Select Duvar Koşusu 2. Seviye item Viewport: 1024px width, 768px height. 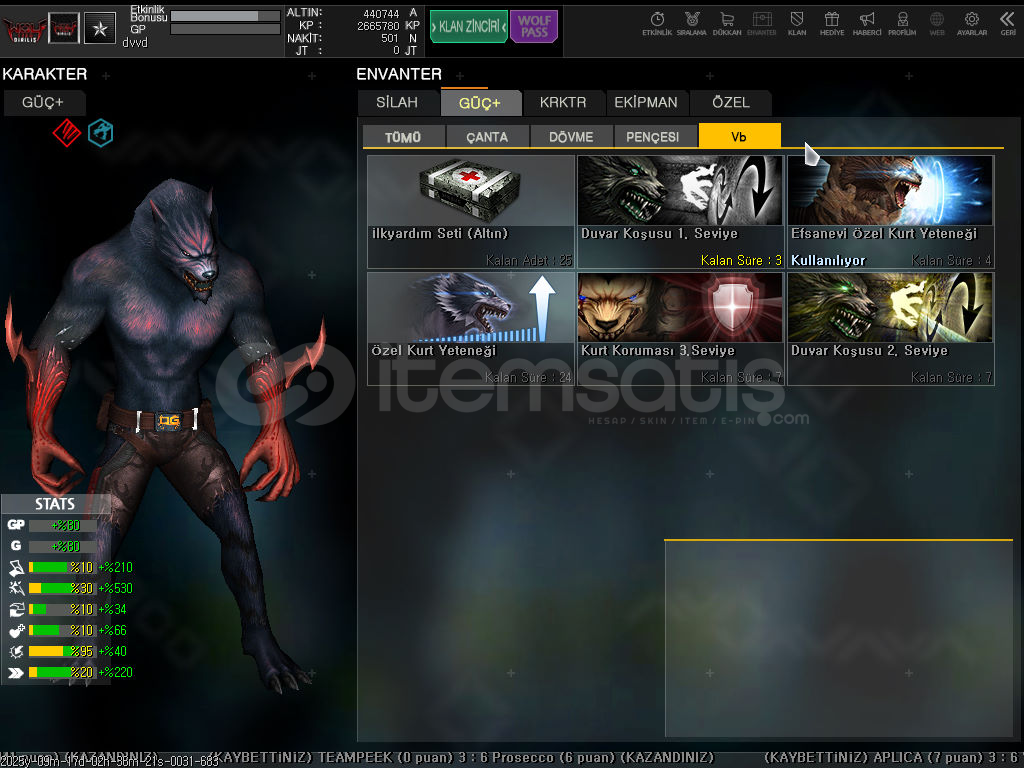[x=891, y=328]
